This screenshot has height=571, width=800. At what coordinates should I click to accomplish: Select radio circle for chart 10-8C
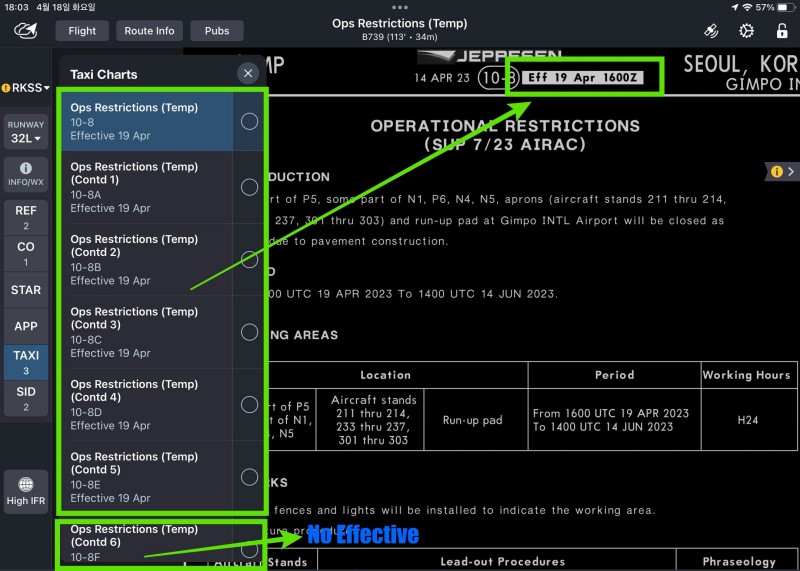(x=249, y=332)
